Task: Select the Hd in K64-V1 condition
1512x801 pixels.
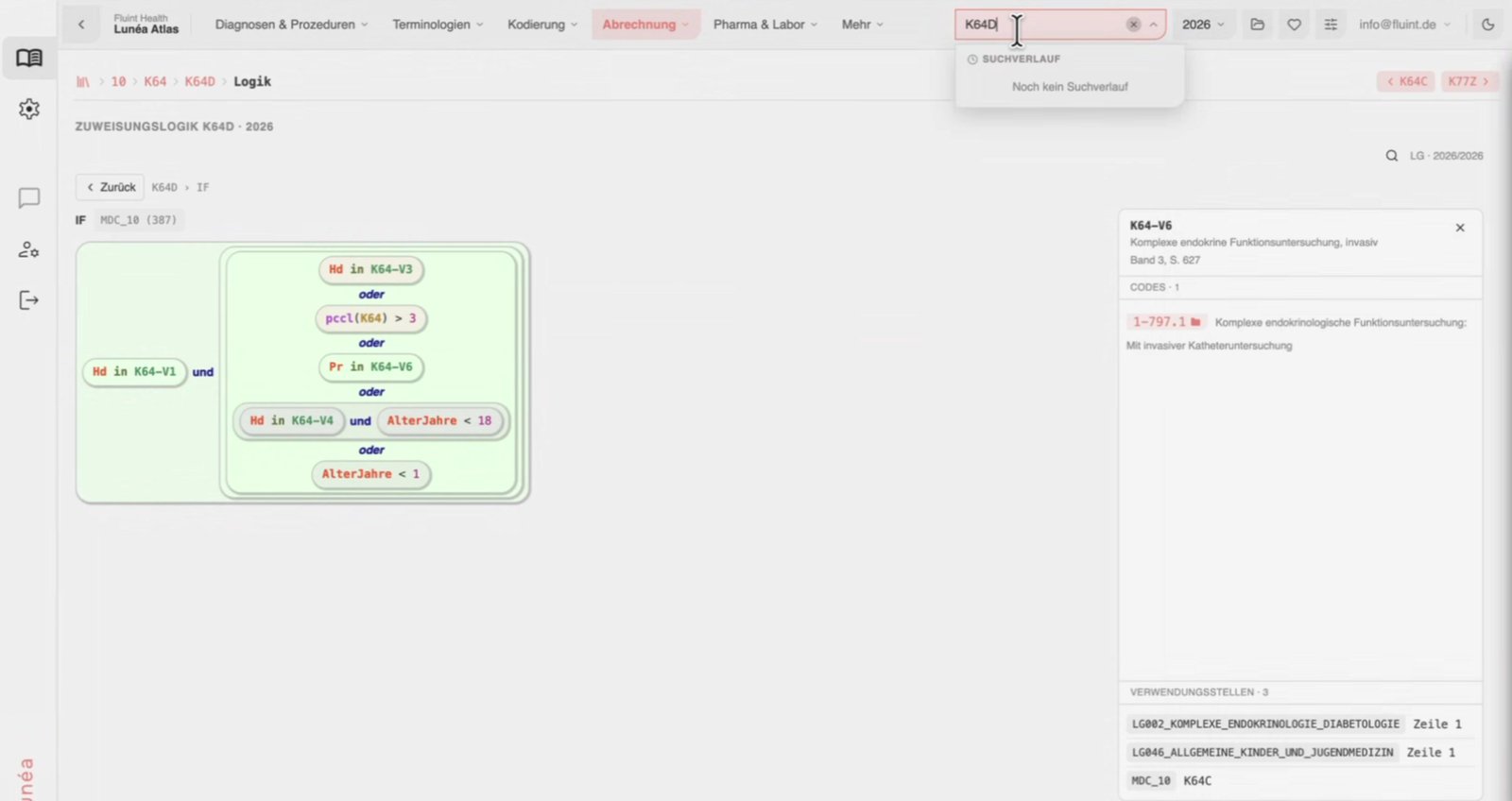Action: [x=134, y=372]
